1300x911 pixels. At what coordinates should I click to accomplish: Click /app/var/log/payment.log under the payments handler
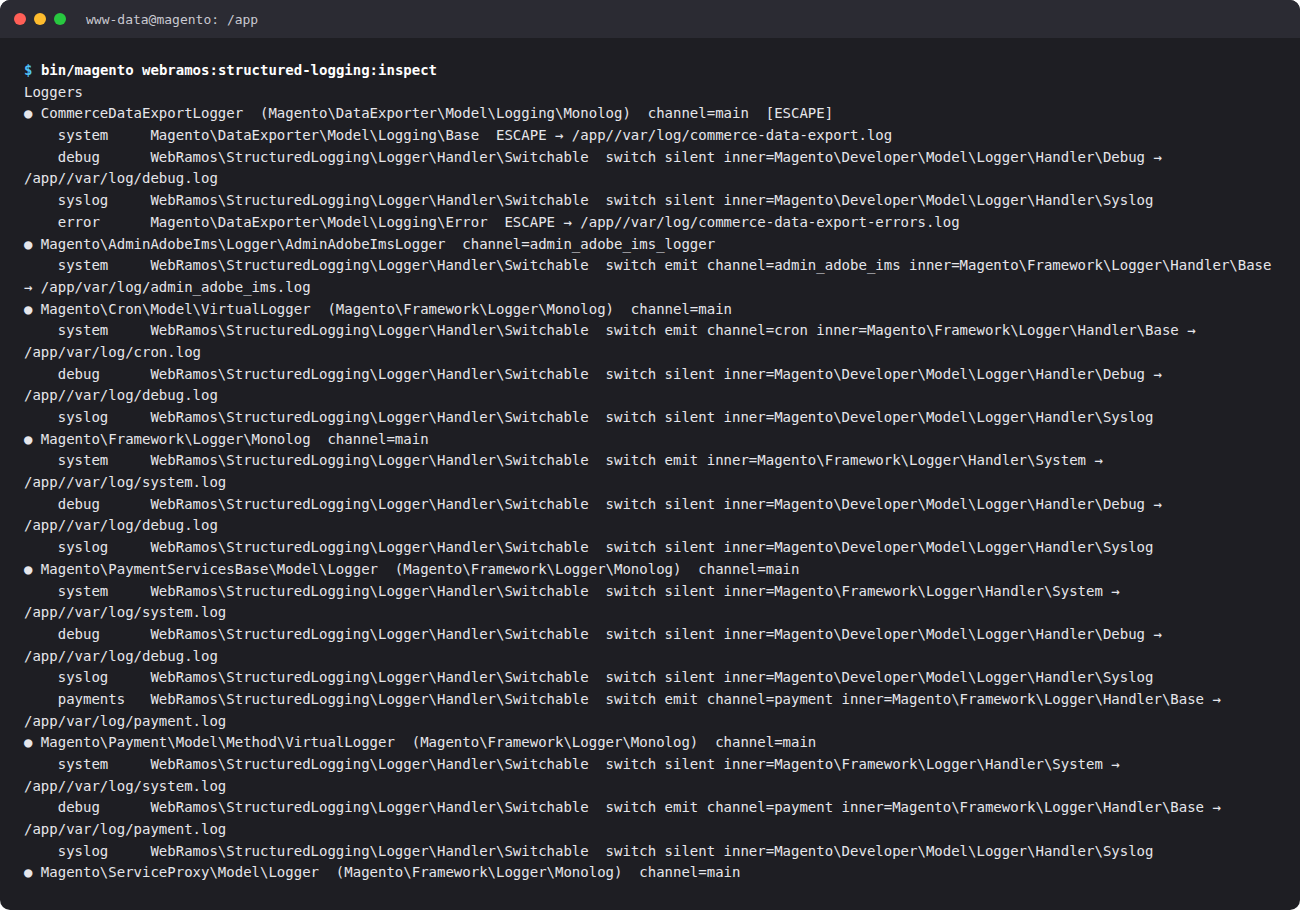click(x=125, y=721)
